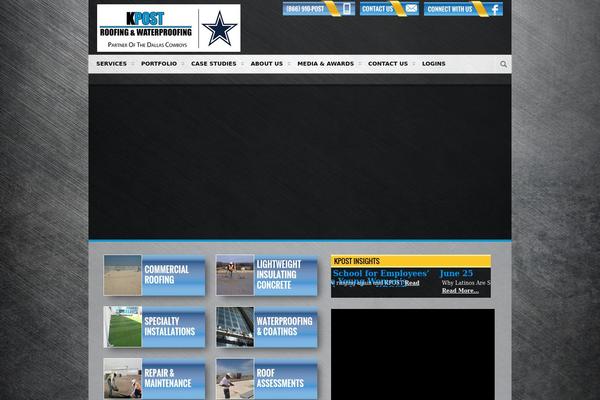Screen dimensions: 600x400
Task: Open the Specialty Installations tile
Action: pos(154,327)
